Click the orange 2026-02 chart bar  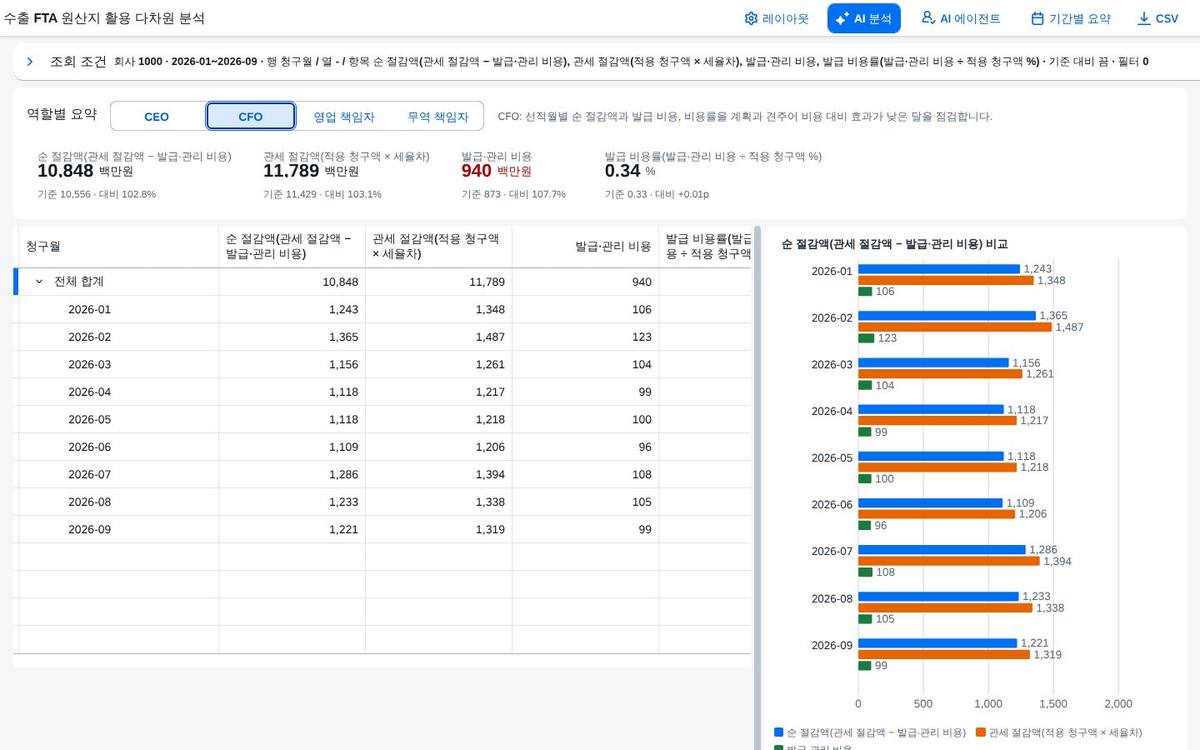tap(955, 327)
